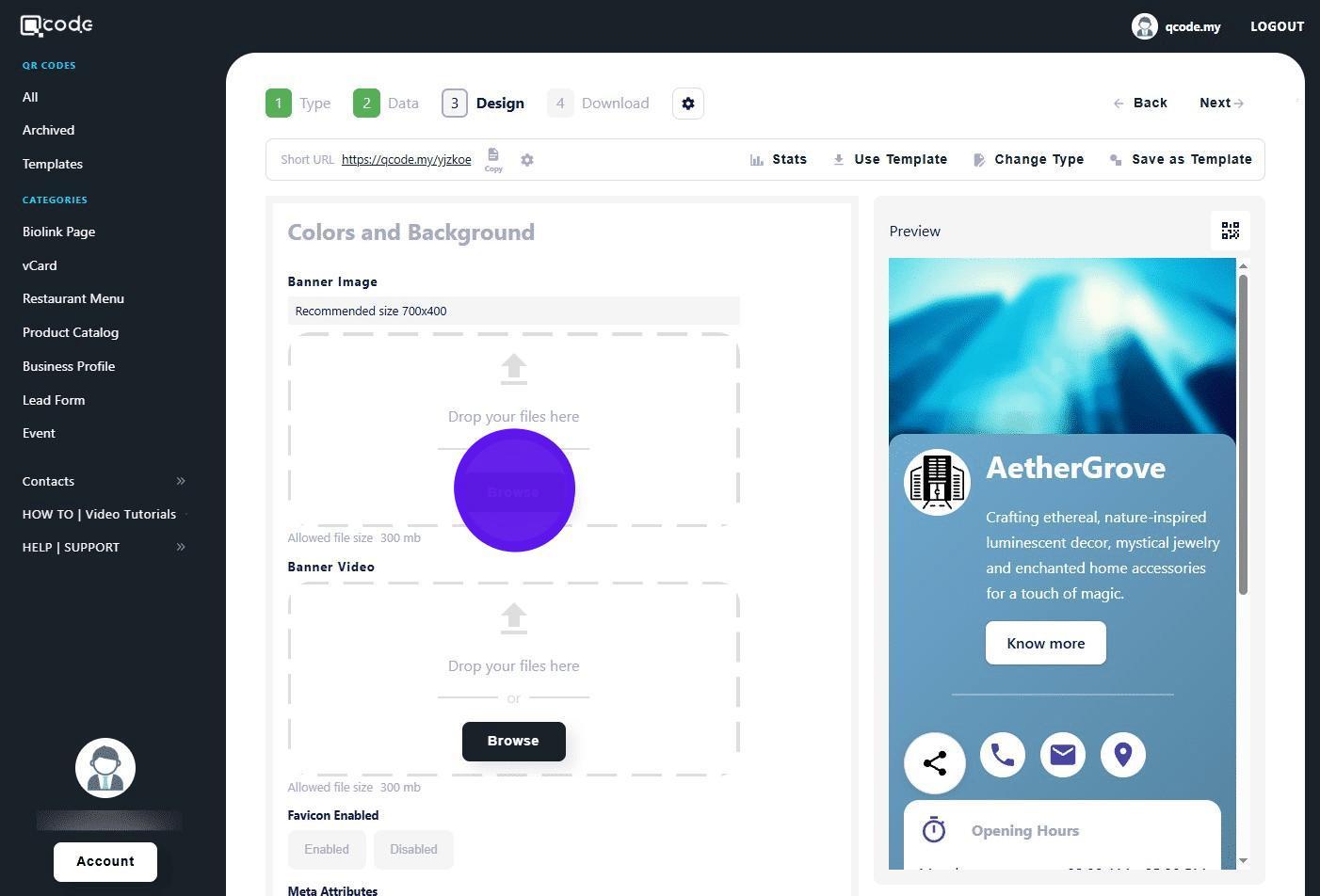Open the Lead Form category
Screen dimensions: 1320x896
point(54,400)
